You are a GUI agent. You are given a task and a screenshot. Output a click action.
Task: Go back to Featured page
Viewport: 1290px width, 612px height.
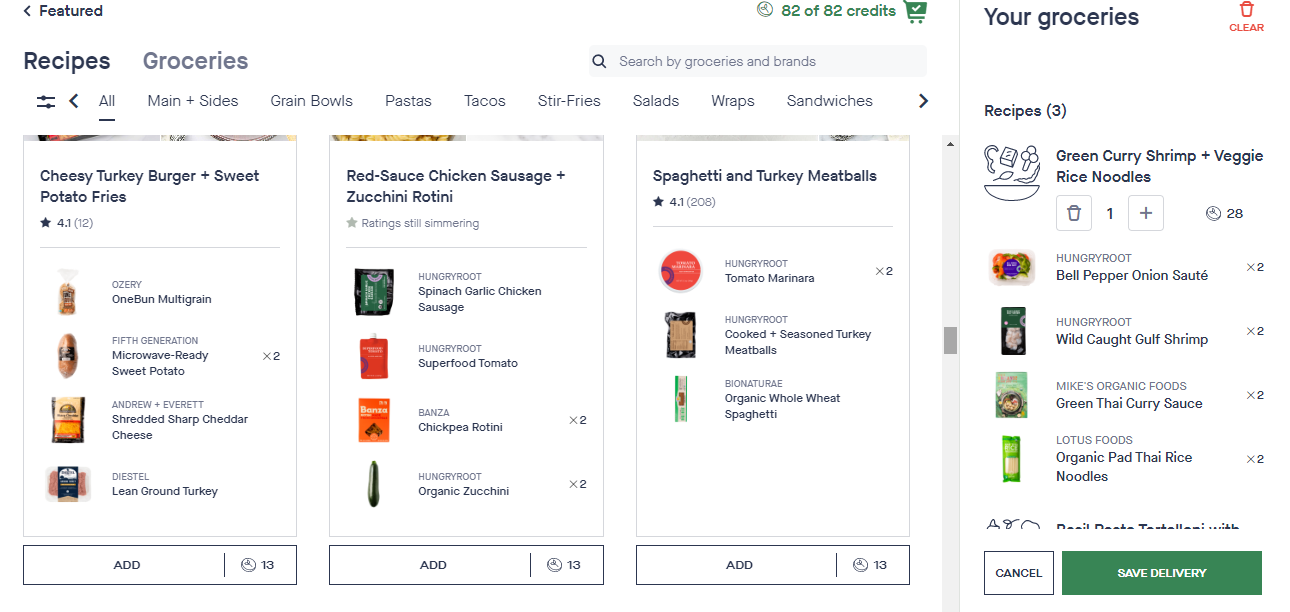[63, 11]
